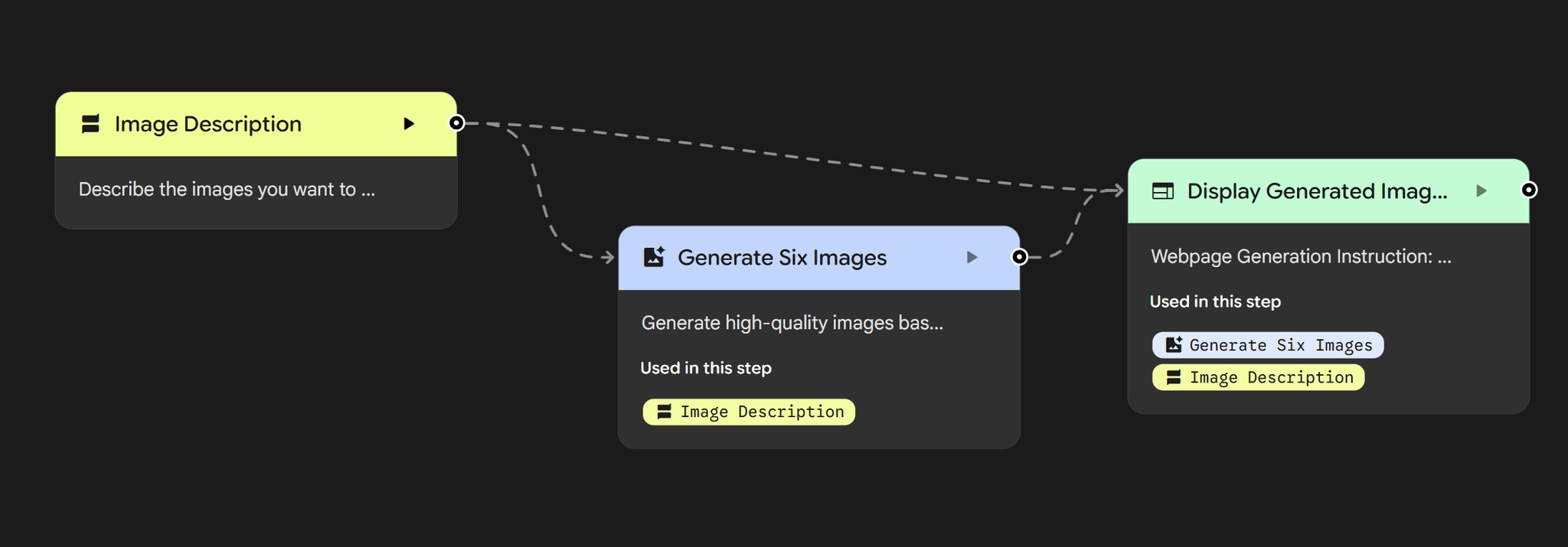This screenshot has height=547, width=1568.
Task: Click the Display Generated Images output port
Action: [1528, 190]
